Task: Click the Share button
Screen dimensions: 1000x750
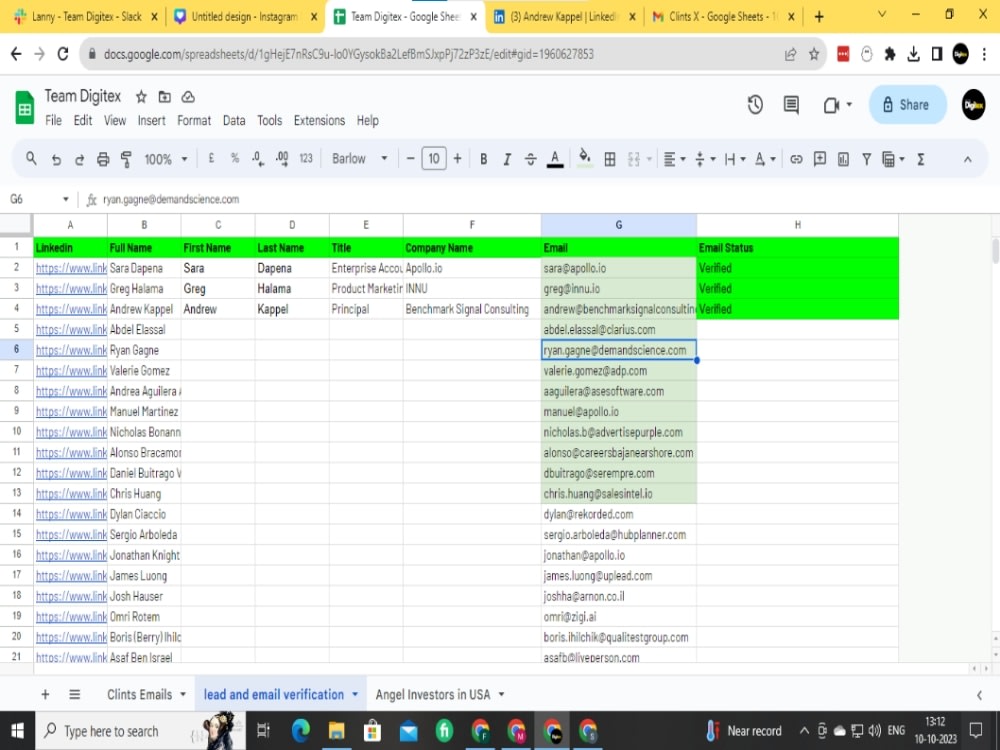Action: pyautogui.click(x=907, y=105)
